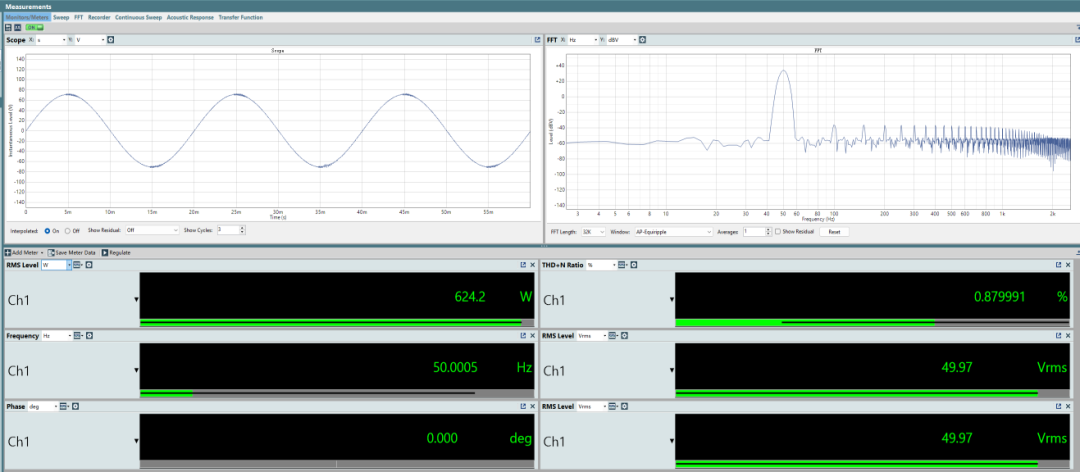Viewport: 1080px width, 472px height.
Task: Open the Scope Y-axis unit dropdown
Action: pos(90,40)
